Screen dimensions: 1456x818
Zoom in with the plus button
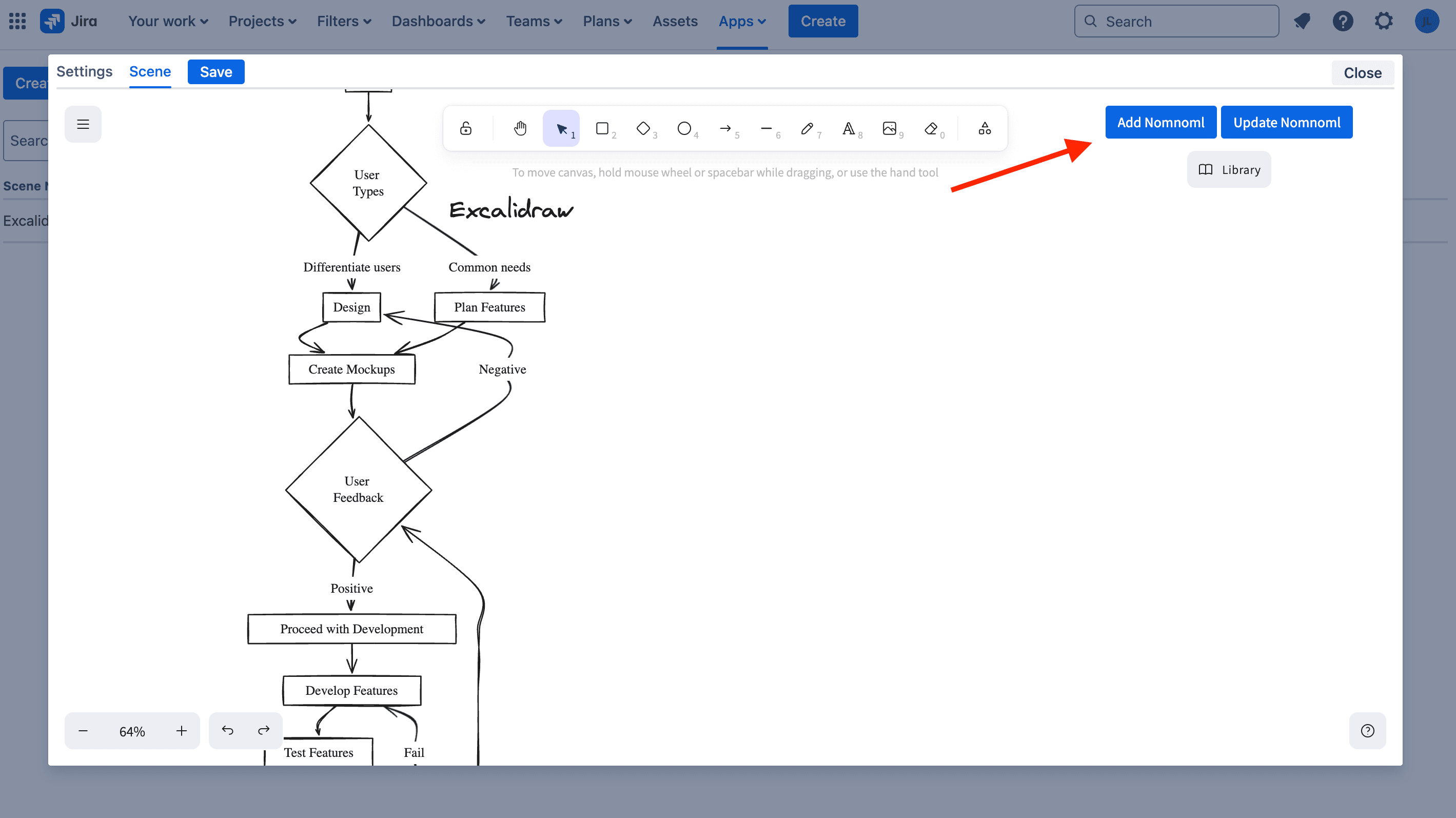[182, 731]
